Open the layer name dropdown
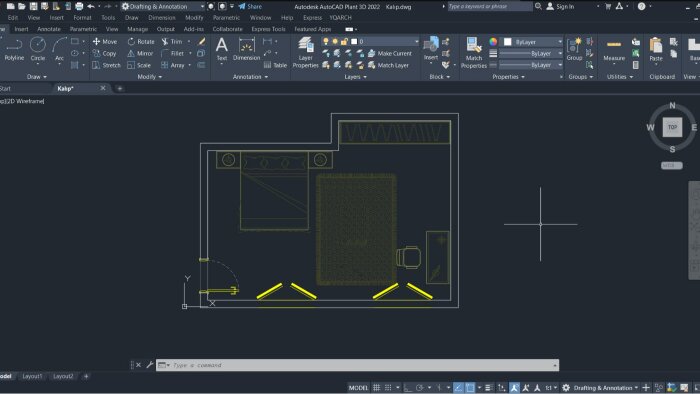This screenshot has height=394, width=700. pyautogui.click(x=371, y=41)
